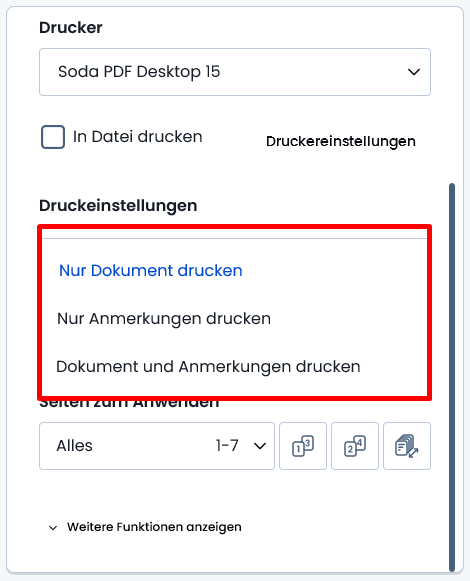Screen dimensions: 470x581
Task: Choose Nur Dokument drucken option
Action: pyautogui.click(x=150, y=270)
